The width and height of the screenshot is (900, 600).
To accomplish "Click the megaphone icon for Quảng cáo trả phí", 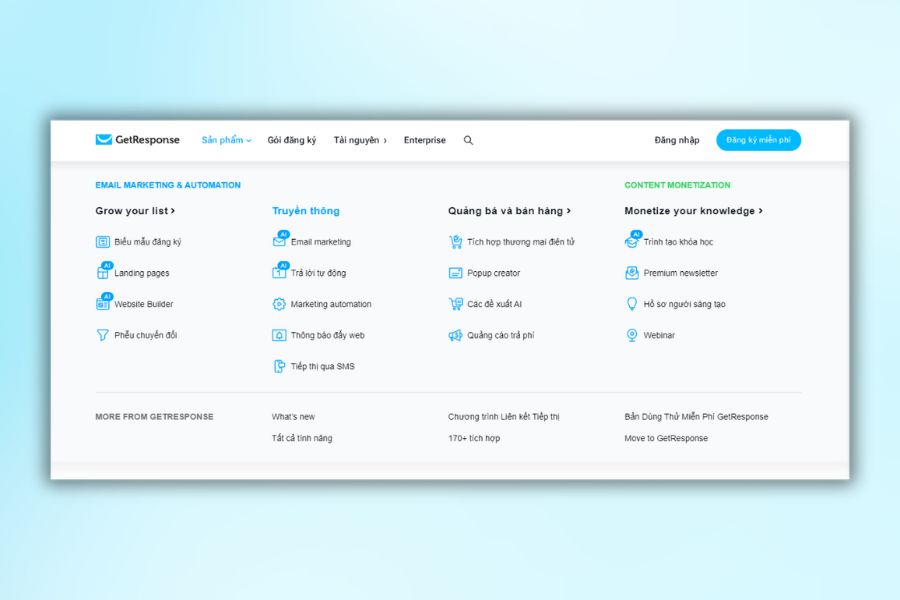I will tap(456, 335).
